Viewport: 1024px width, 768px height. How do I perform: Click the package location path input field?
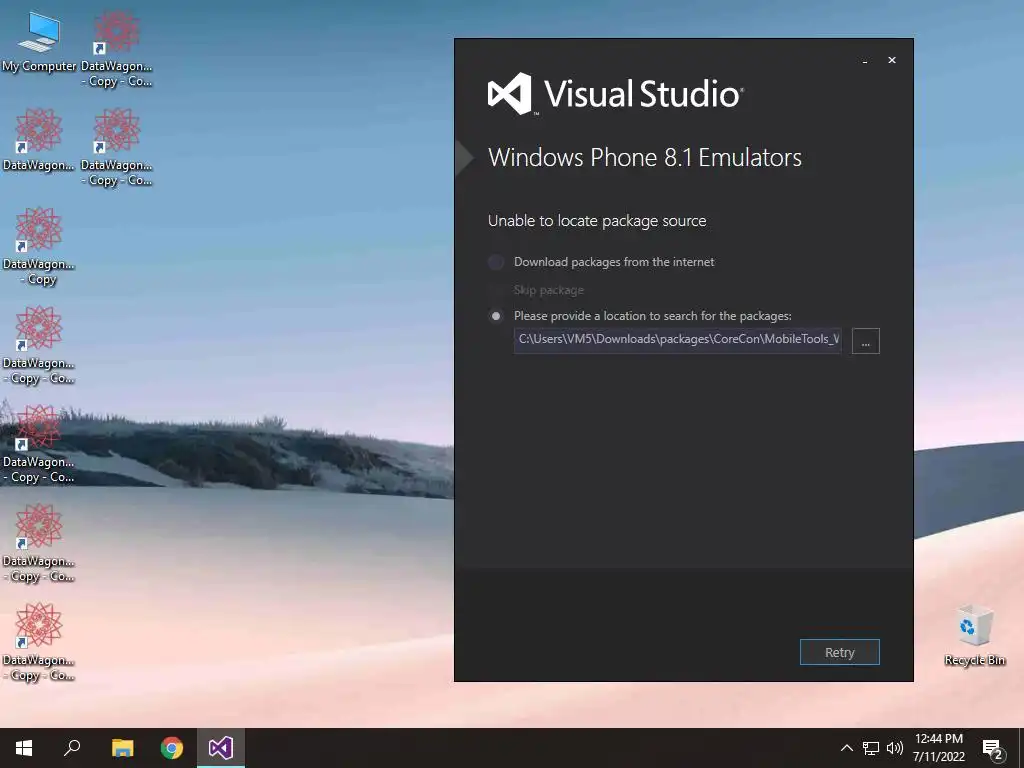tap(677, 340)
